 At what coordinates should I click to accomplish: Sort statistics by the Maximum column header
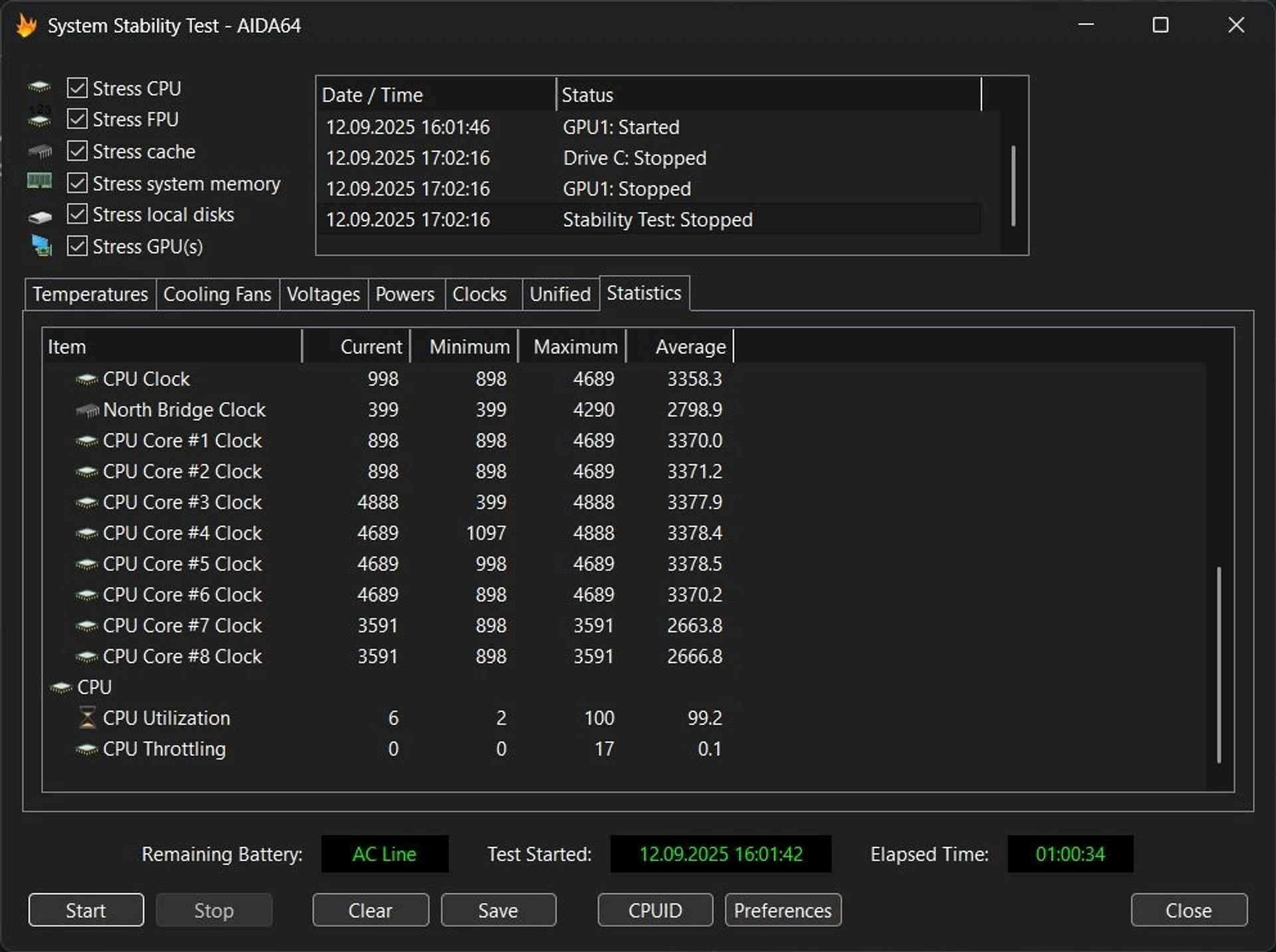pyautogui.click(x=574, y=347)
